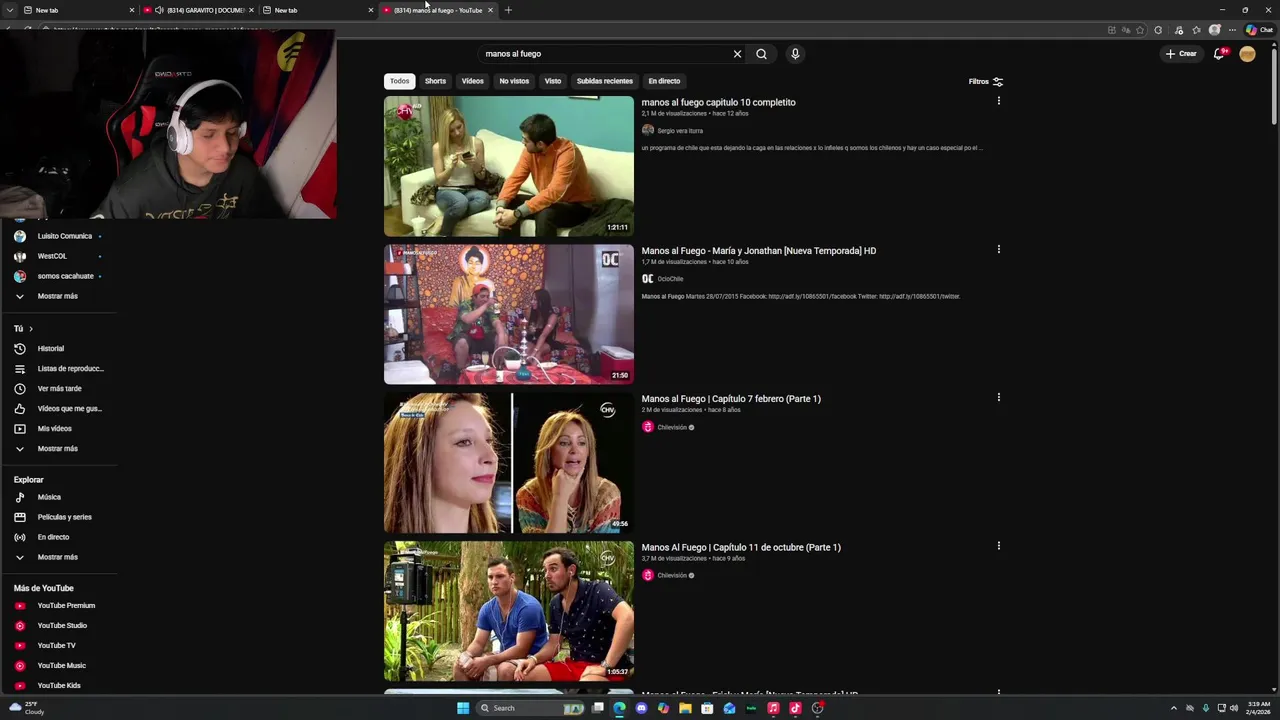This screenshot has width=1280, height=720.
Task: Select the Todos filter chip
Action: 399,81
